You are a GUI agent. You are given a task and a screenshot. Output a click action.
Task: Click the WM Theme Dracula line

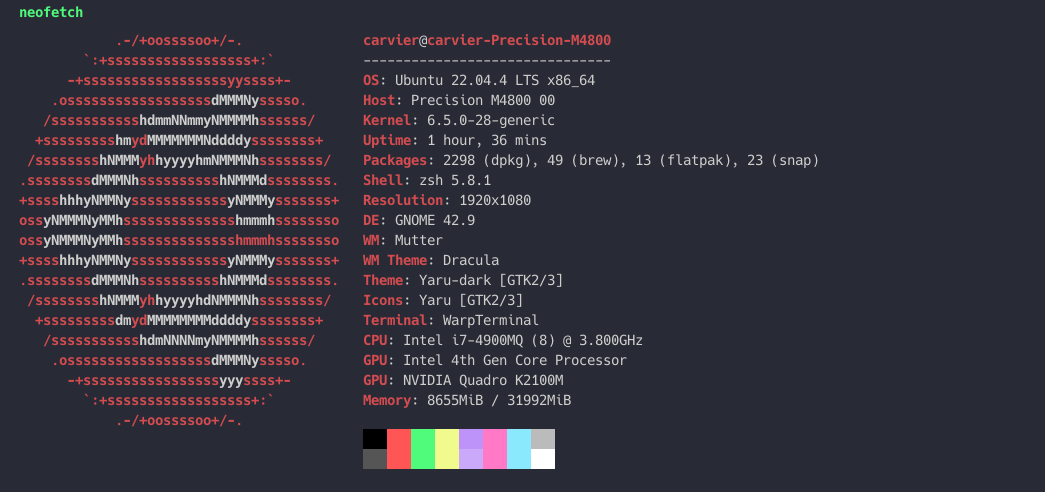point(431,261)
